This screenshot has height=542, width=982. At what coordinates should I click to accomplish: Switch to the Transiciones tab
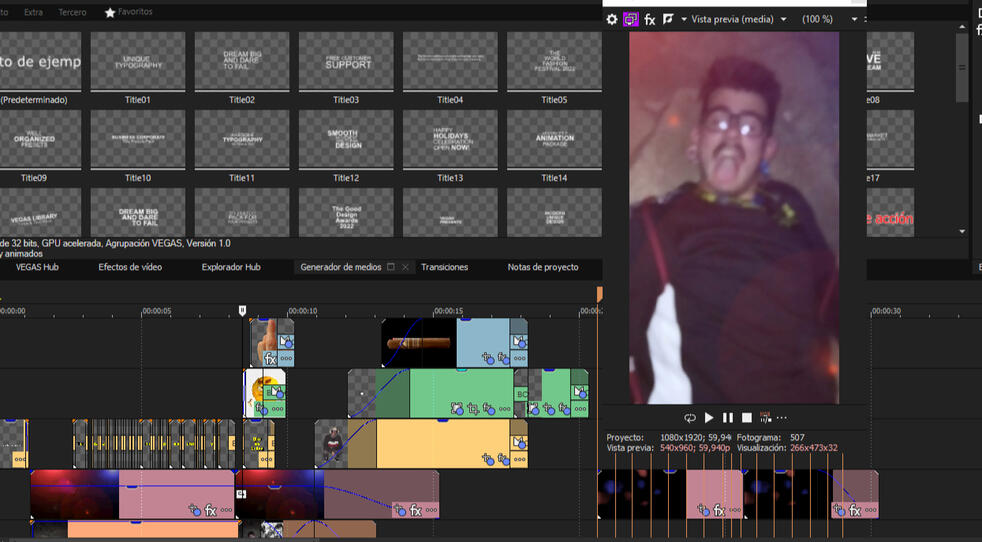pyautogui.click(x=444, y=267)
